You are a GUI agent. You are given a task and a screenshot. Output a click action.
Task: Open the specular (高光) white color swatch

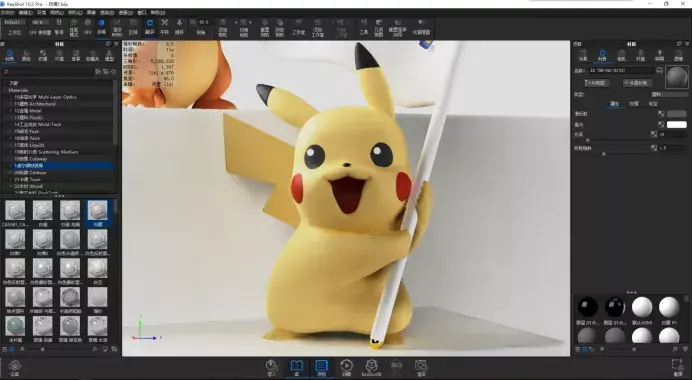click(x=677, y=125)
